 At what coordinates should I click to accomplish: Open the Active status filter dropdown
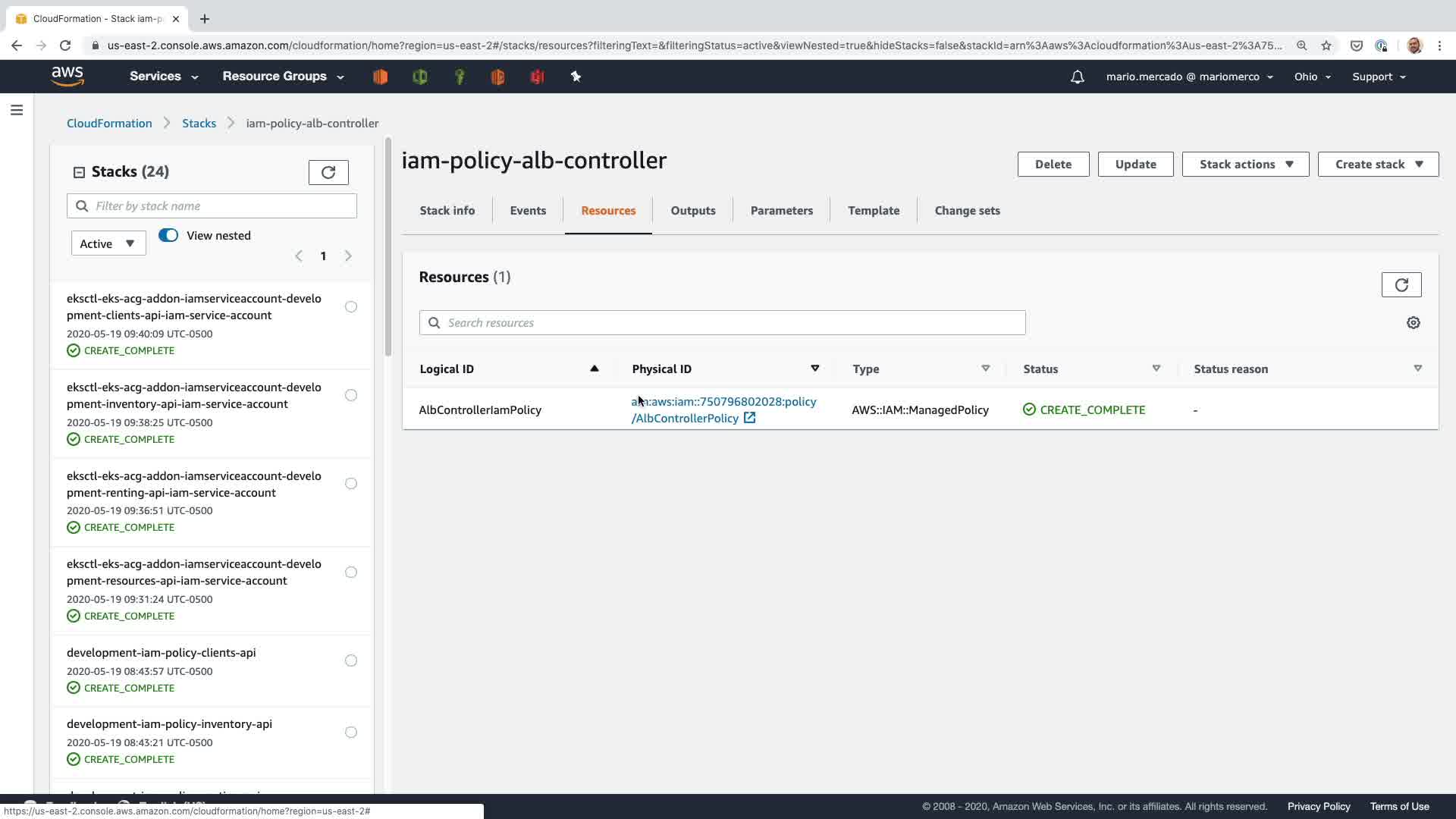(108, 243)
